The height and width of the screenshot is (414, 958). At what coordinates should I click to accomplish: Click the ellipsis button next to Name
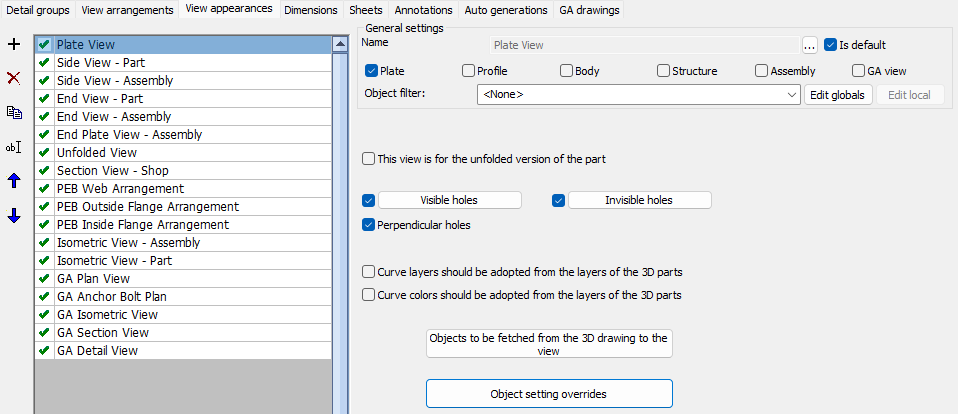pyautogui.click(x=810, y=45)
